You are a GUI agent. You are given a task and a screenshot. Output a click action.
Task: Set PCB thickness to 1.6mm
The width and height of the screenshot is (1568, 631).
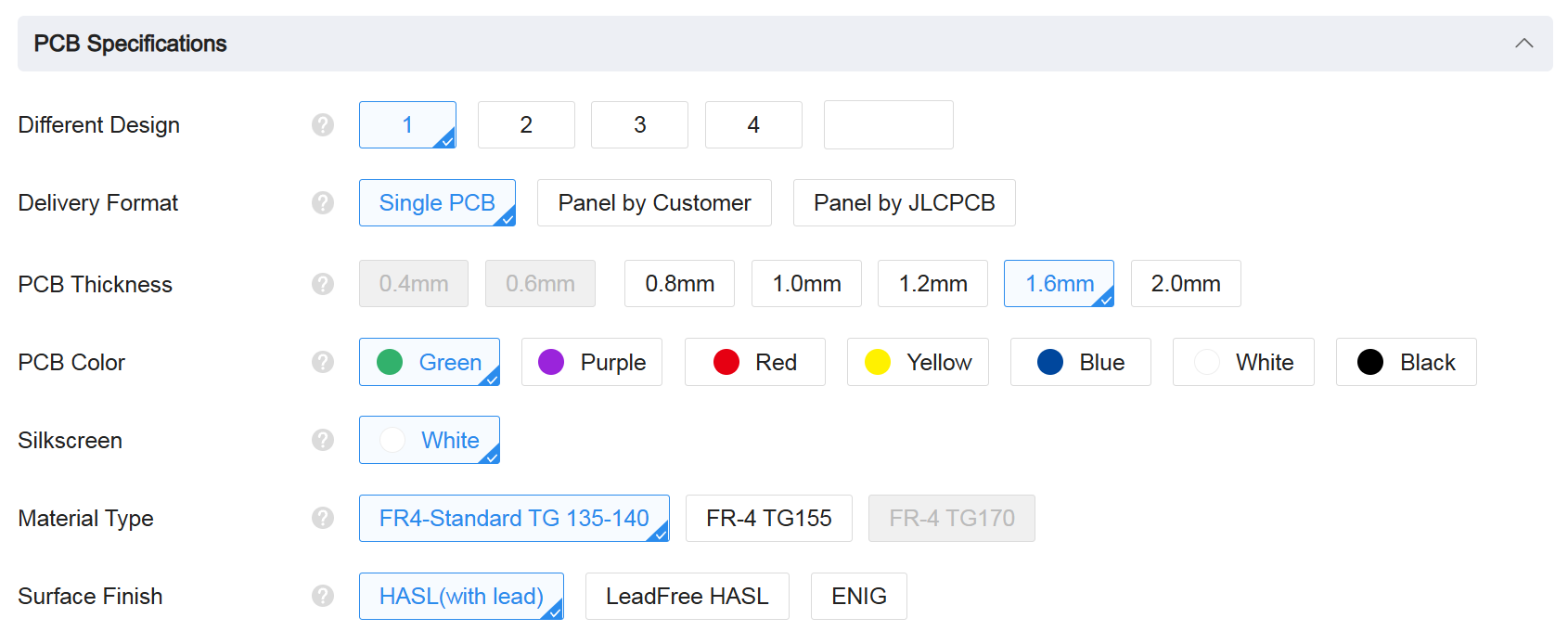coord(1059,283)
